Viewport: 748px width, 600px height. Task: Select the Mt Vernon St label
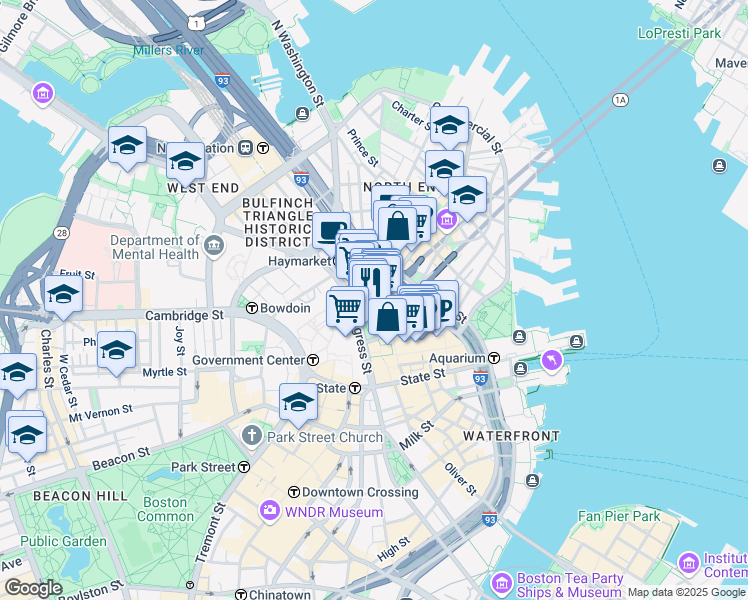pos(101,414)
